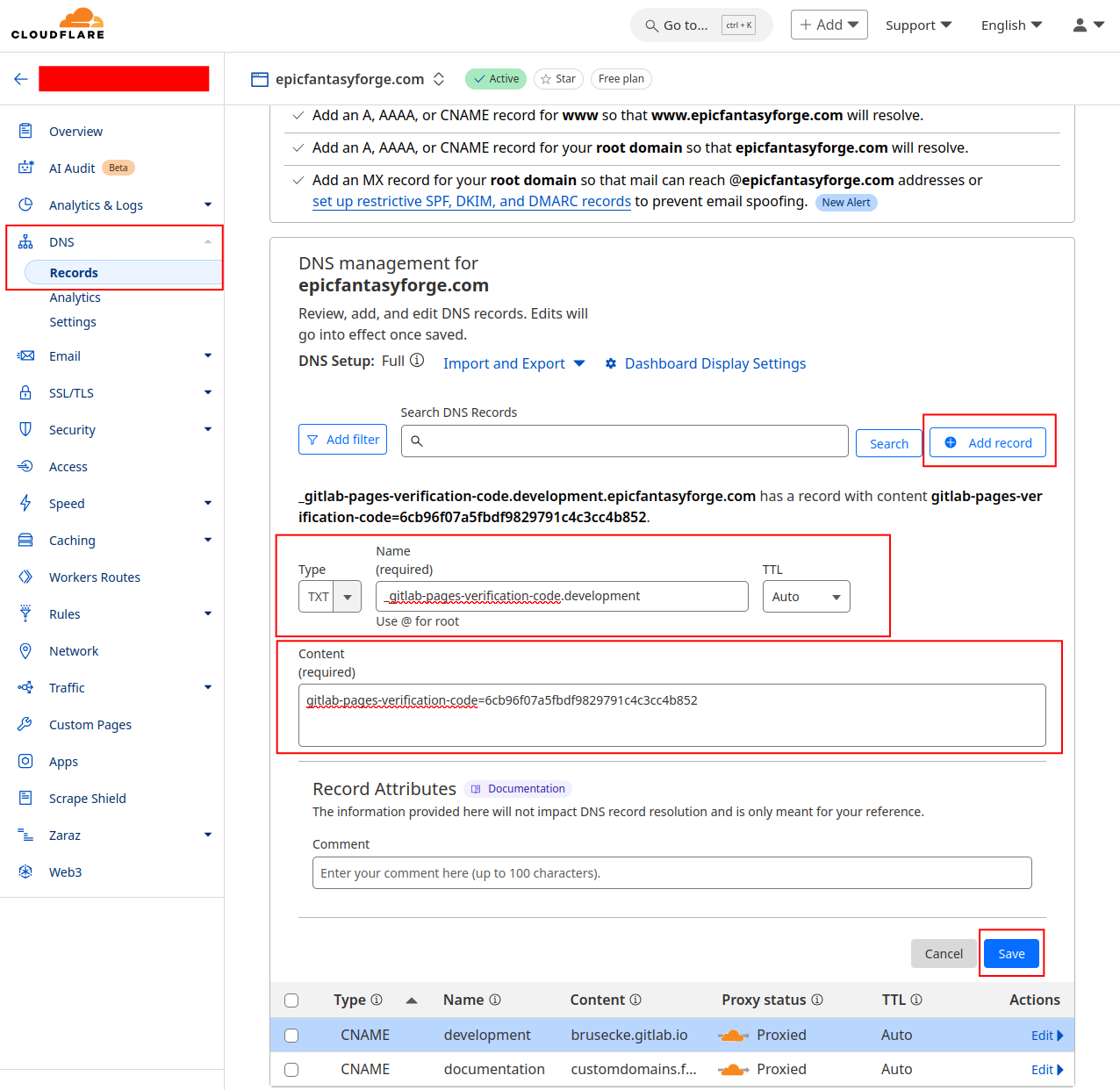Click the Speed lightning bolt icon
Screen dimensions: 1120x1090
(x=25, y=503)
